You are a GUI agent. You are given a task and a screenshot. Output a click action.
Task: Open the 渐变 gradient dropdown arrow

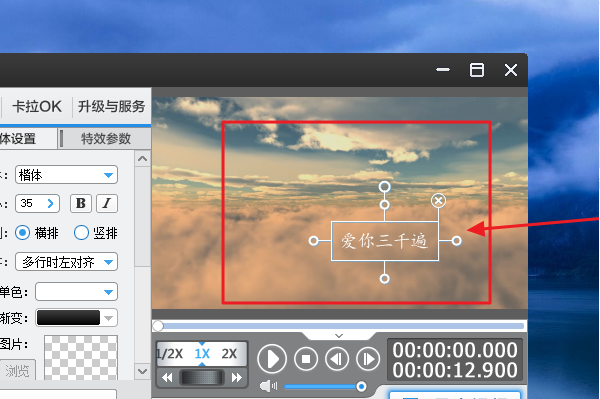tap(109, 318)
